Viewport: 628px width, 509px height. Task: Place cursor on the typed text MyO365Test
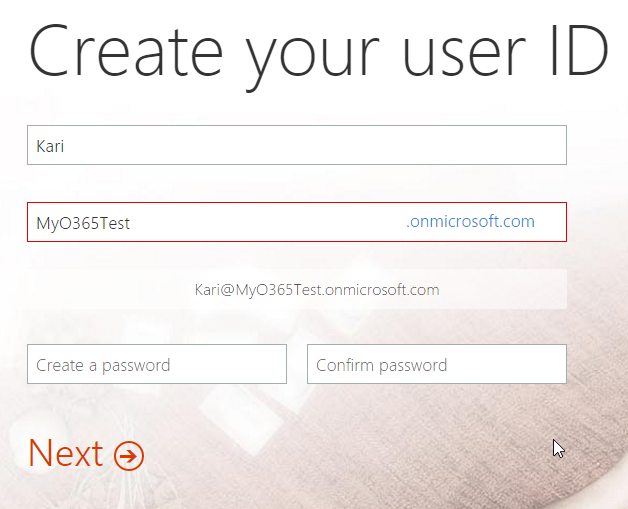pyautogui.click(x=83, y=223)
